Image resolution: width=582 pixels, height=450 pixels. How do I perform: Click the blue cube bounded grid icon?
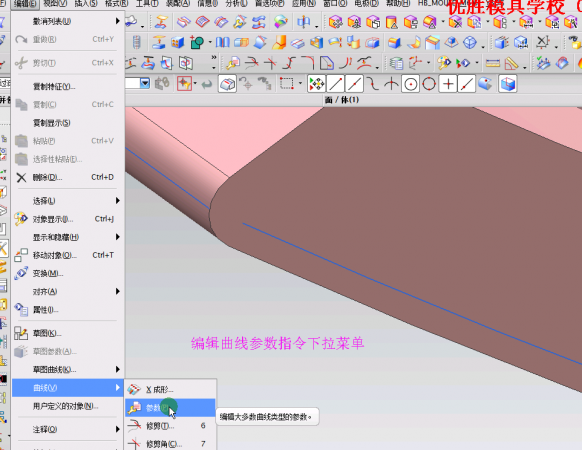coord(508,84)
